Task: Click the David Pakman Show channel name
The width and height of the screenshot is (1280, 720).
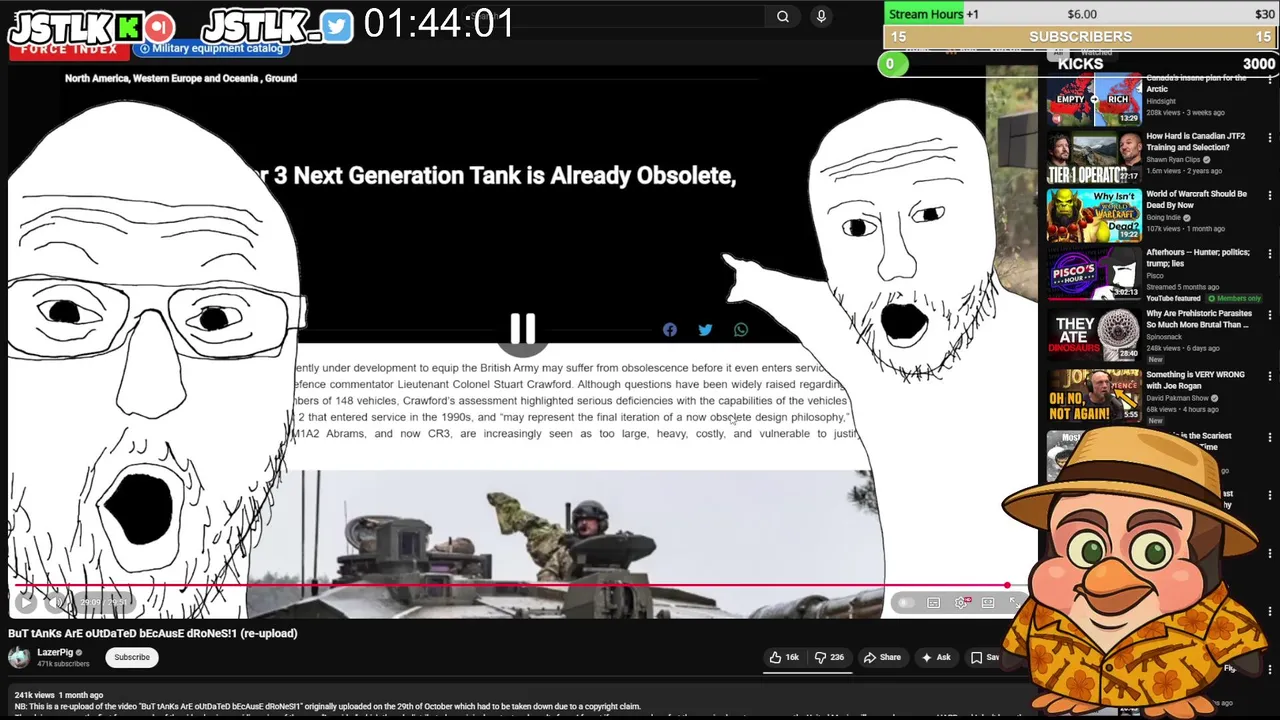Action: pos(1179,398)
